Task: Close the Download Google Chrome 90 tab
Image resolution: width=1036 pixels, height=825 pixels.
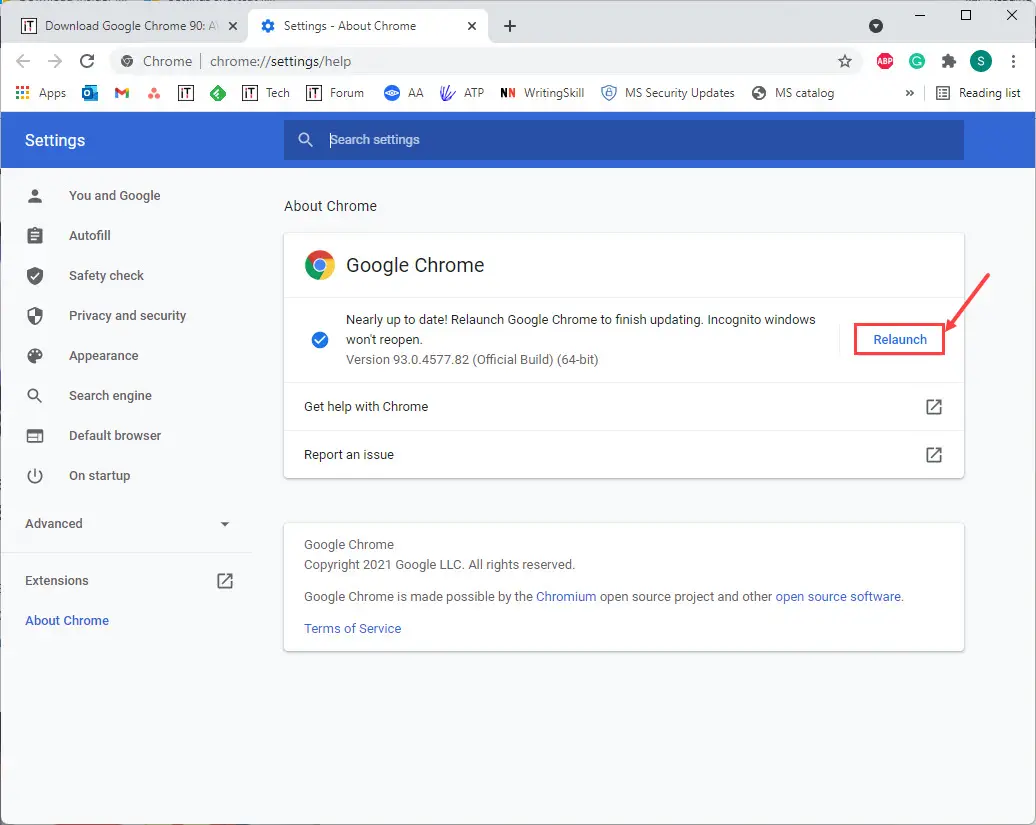Action: click(x=233, y=26)
